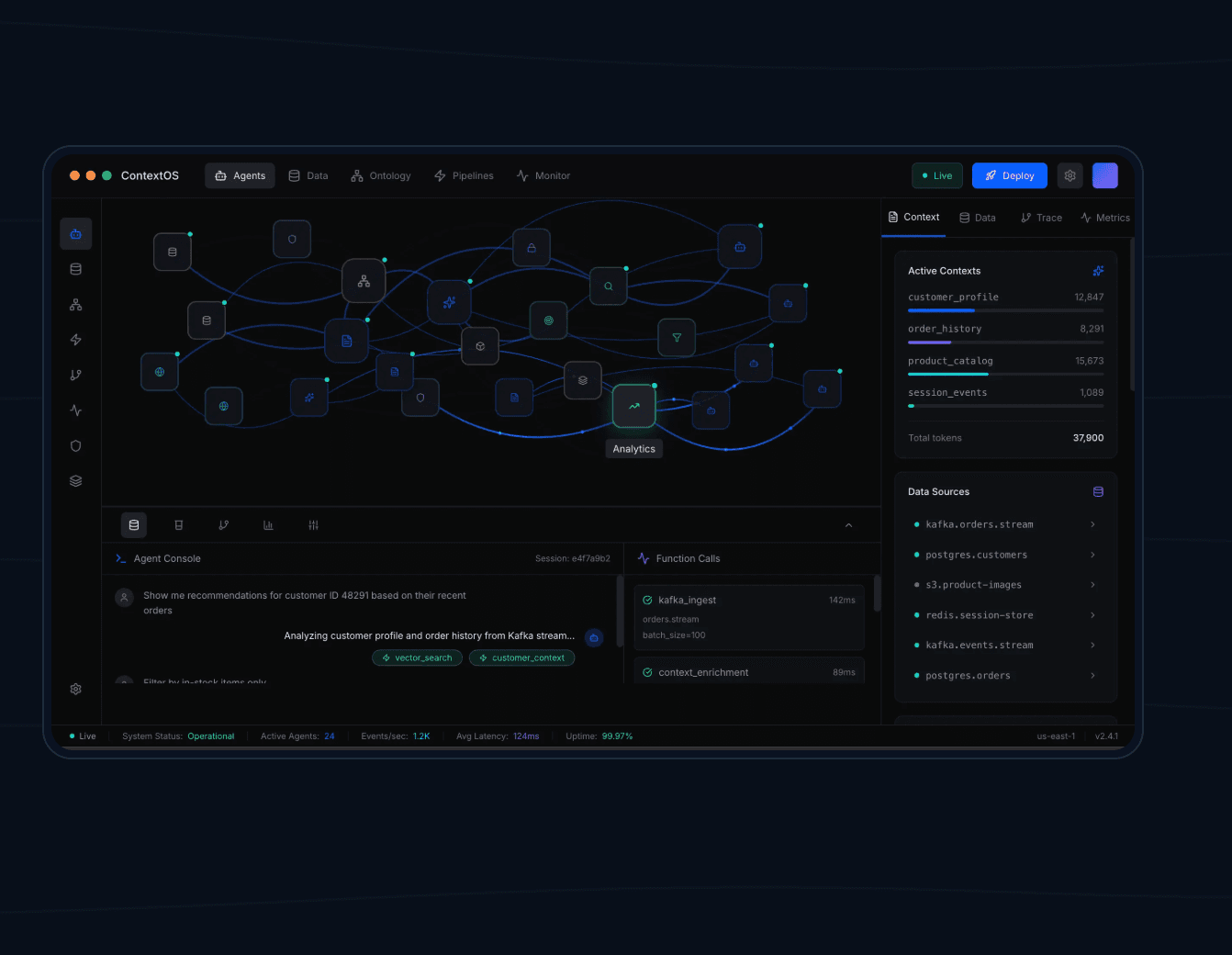Select the funnel filter node on the canvas
The height and width of the screenshot is (955, 1232).
(x=677, y=338)
